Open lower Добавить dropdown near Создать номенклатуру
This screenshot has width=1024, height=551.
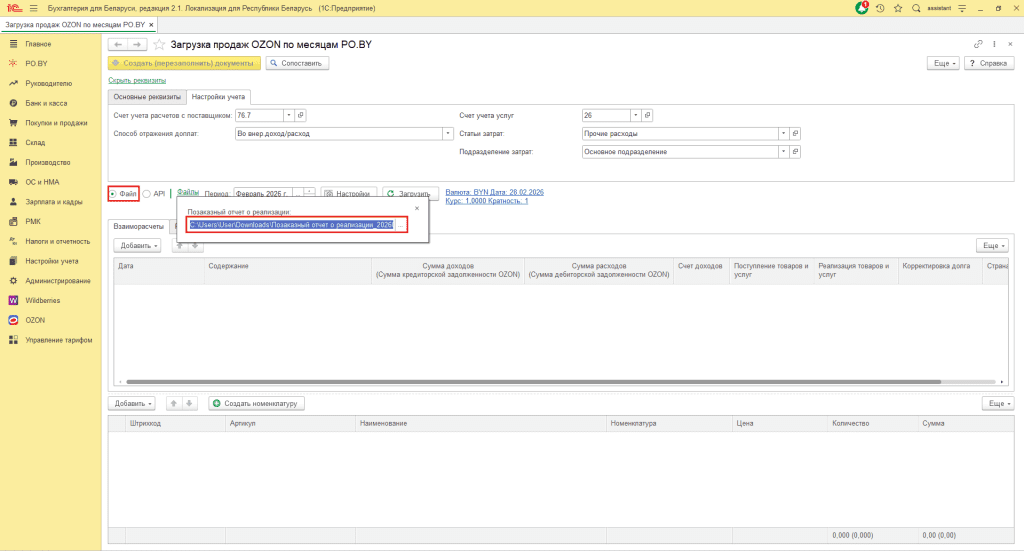click(x=131, y=403)
